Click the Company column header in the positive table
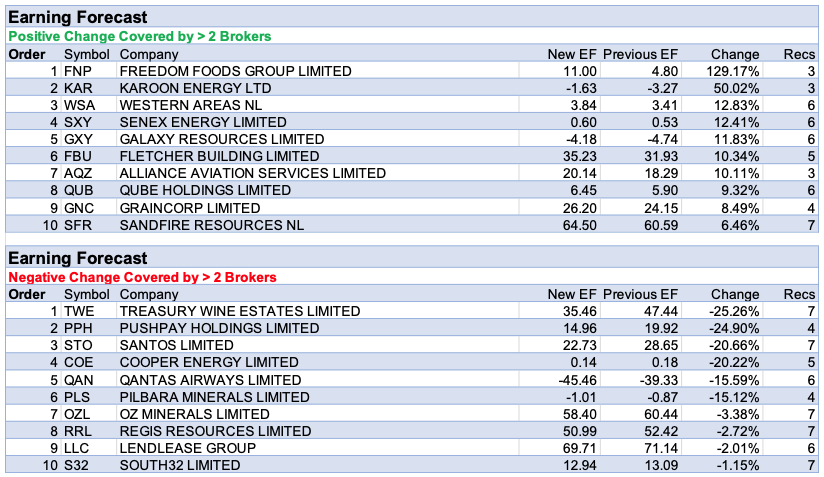 (149, 54)
